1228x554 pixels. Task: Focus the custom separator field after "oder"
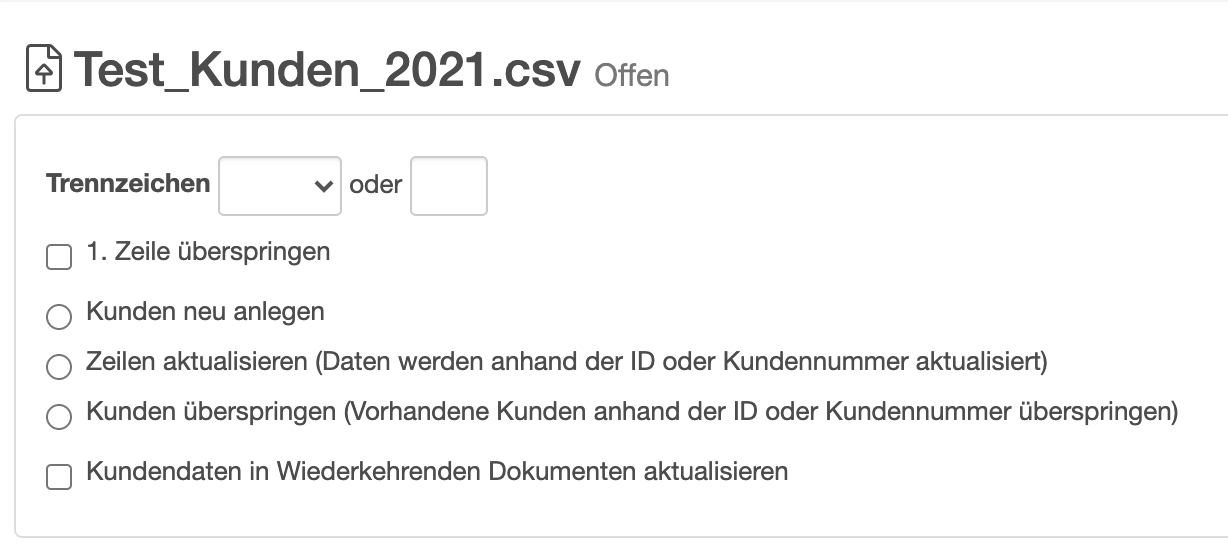449,186
